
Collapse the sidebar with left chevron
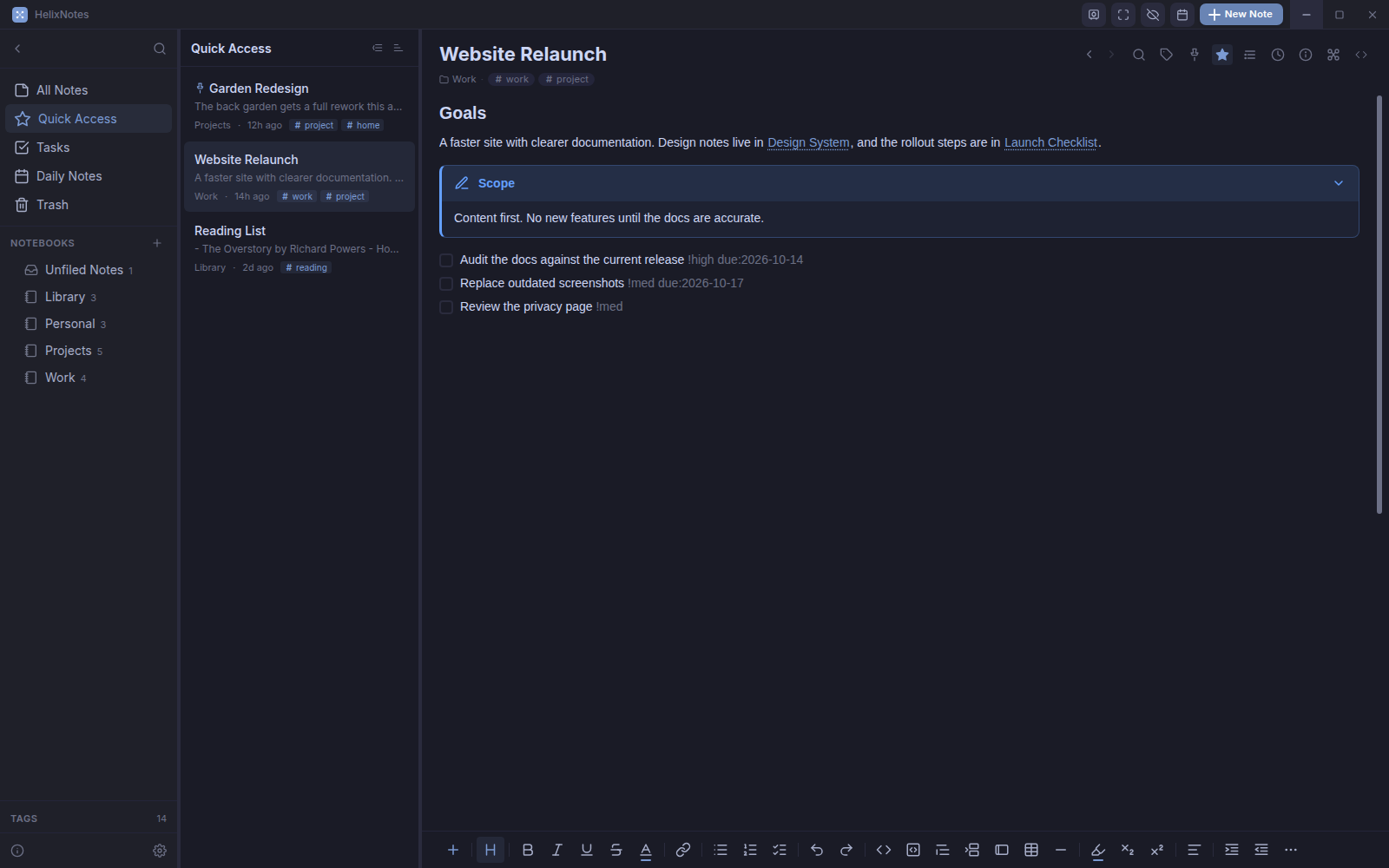(17, 49)
